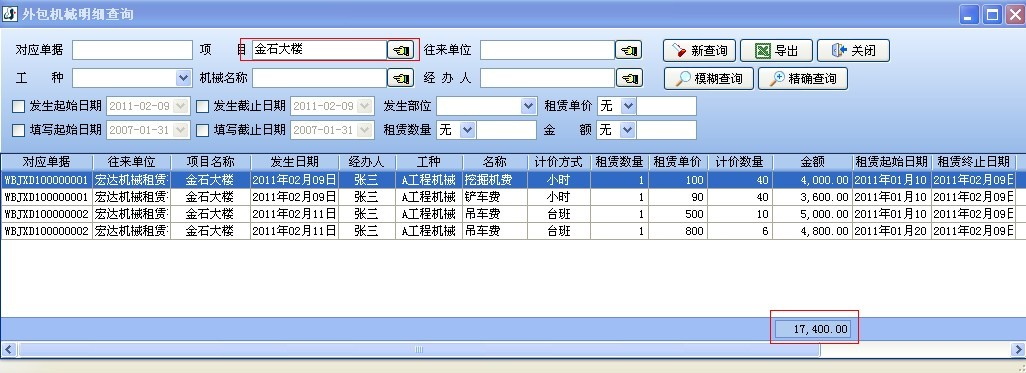Select the 铲车费 row name cell
The height and width of the screenshot is (373, 1026).
click(x=495, y=197)
